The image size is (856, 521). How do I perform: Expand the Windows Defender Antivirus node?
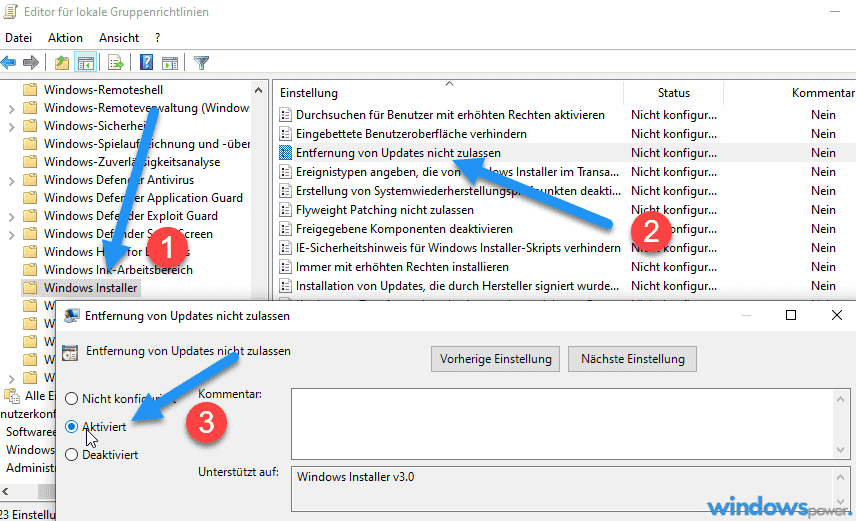point(11,180)
